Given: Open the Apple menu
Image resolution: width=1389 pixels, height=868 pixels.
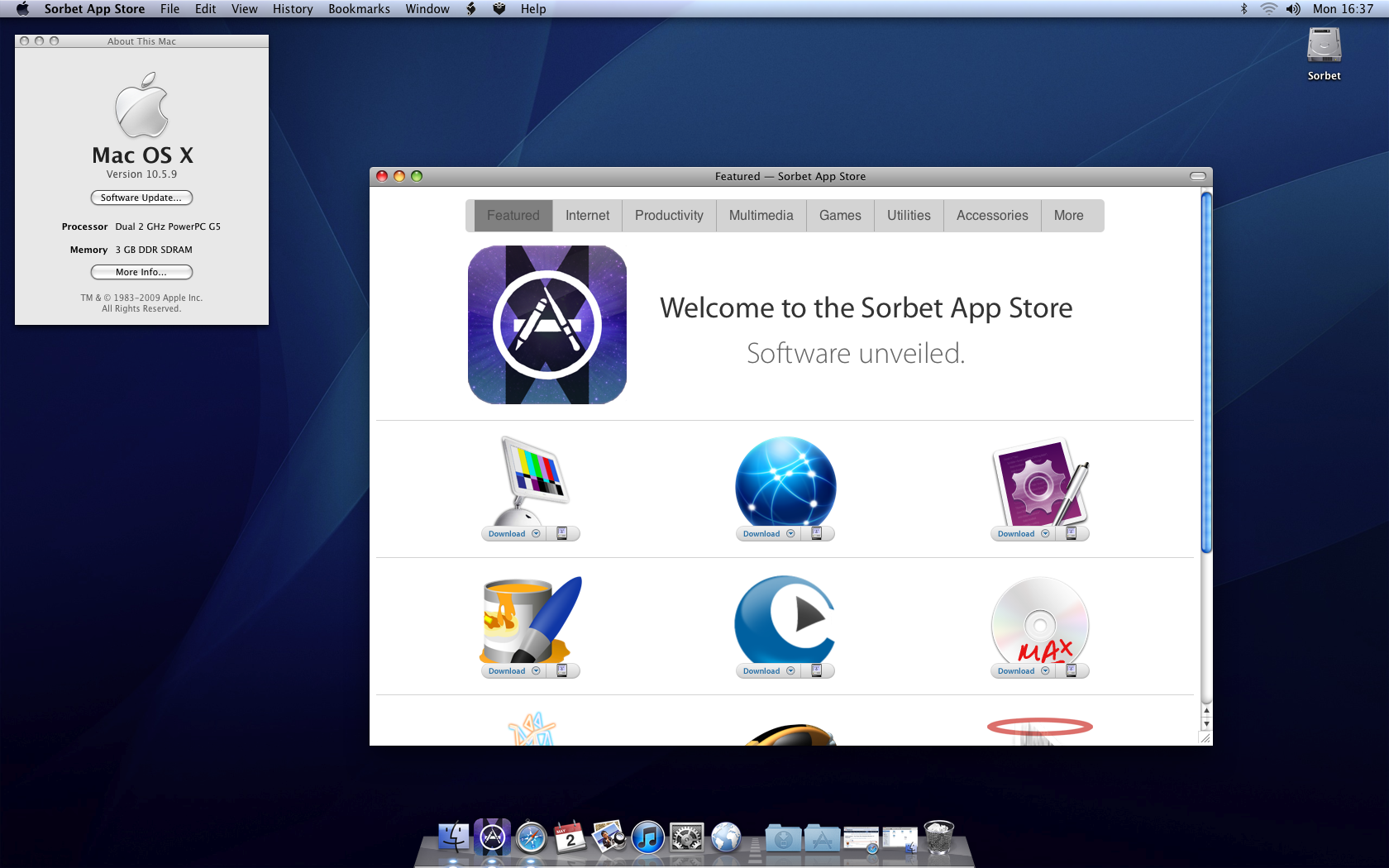Looking at the screenshot, I should (x=22, y=8).
